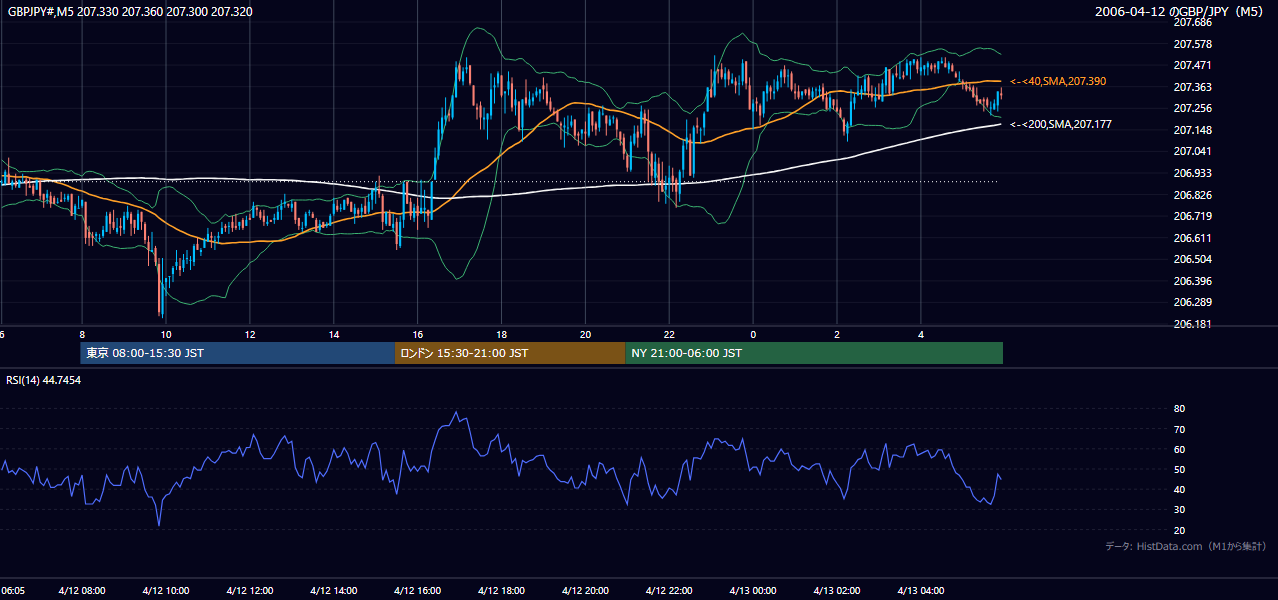
Task: Click the 4/13 04:00 time axis label
Action: (921, 591)
